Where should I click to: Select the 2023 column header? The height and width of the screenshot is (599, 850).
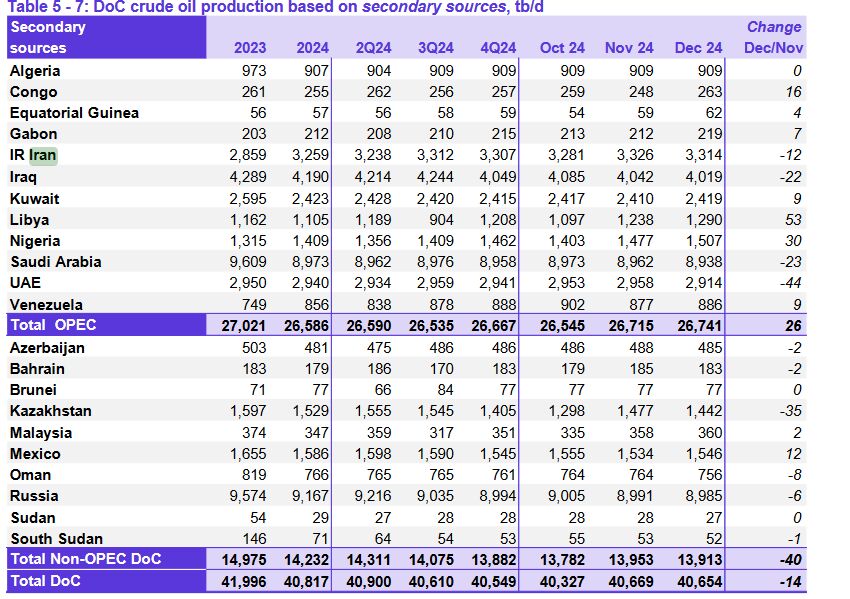tap(249, 48)
